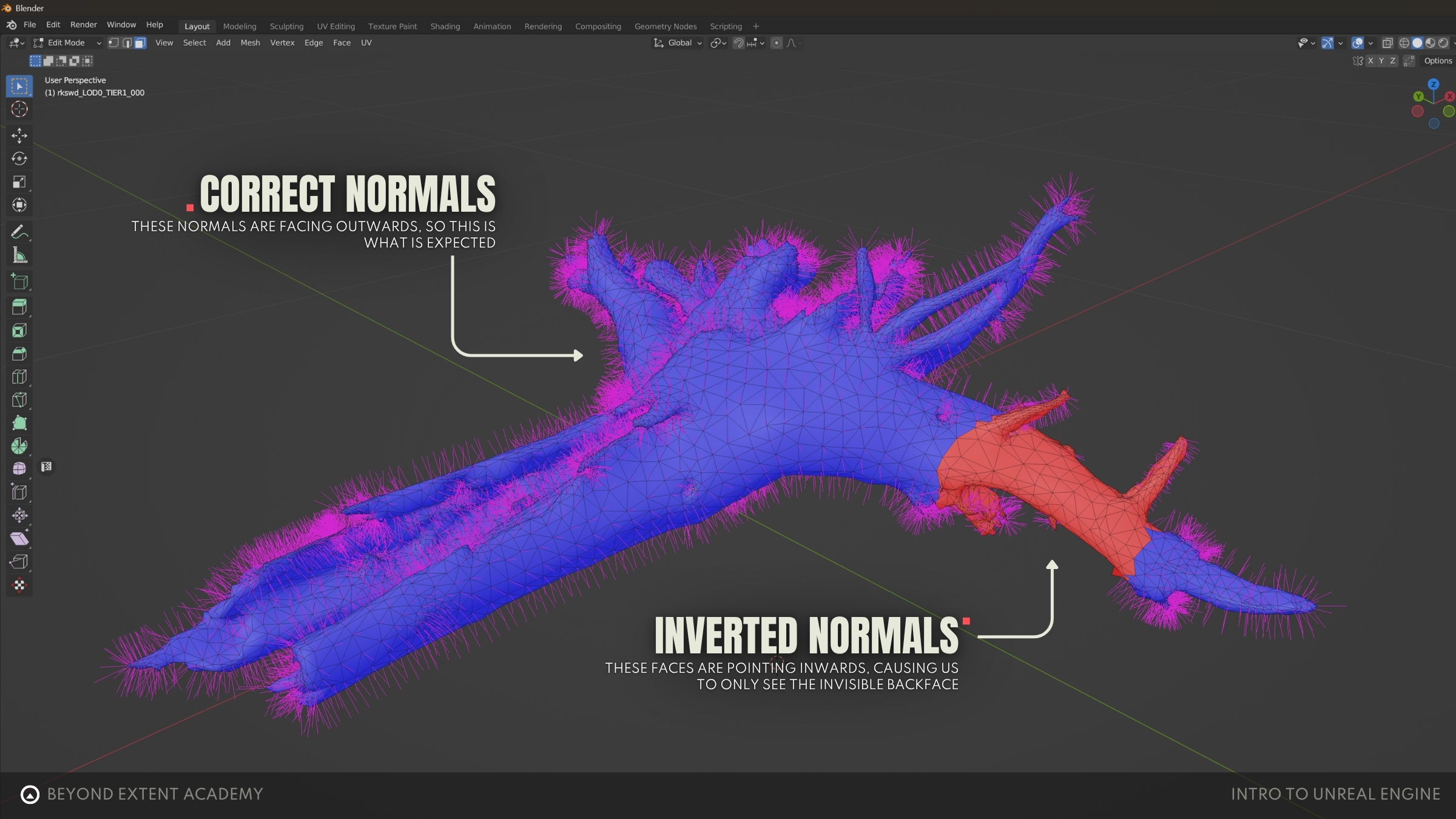The image size is (1456, 819).
Task: Switch to face select mode
Action: (x=140, y=43)
